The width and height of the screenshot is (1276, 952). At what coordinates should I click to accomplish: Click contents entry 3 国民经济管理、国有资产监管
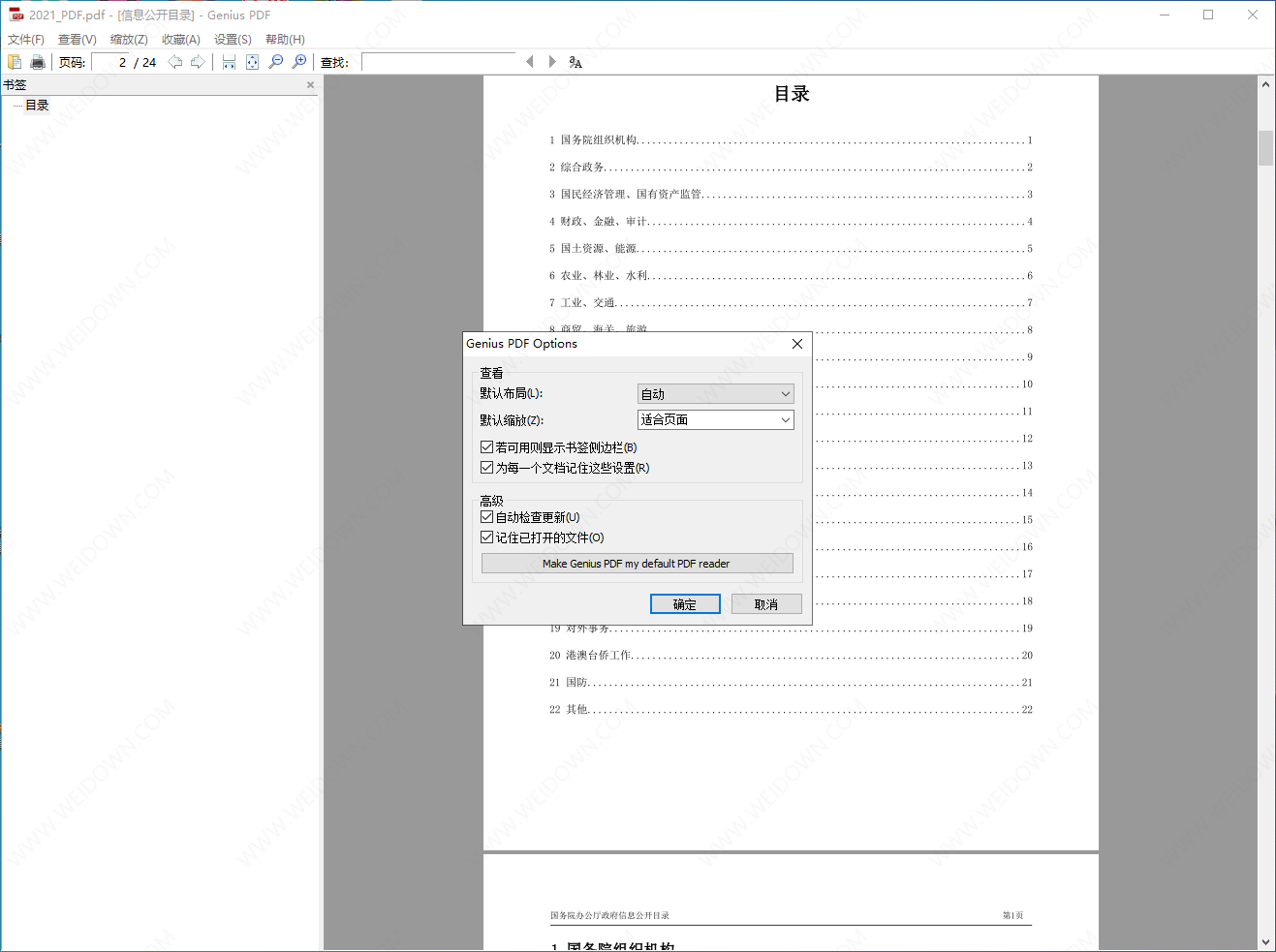[x=791, y=195]
